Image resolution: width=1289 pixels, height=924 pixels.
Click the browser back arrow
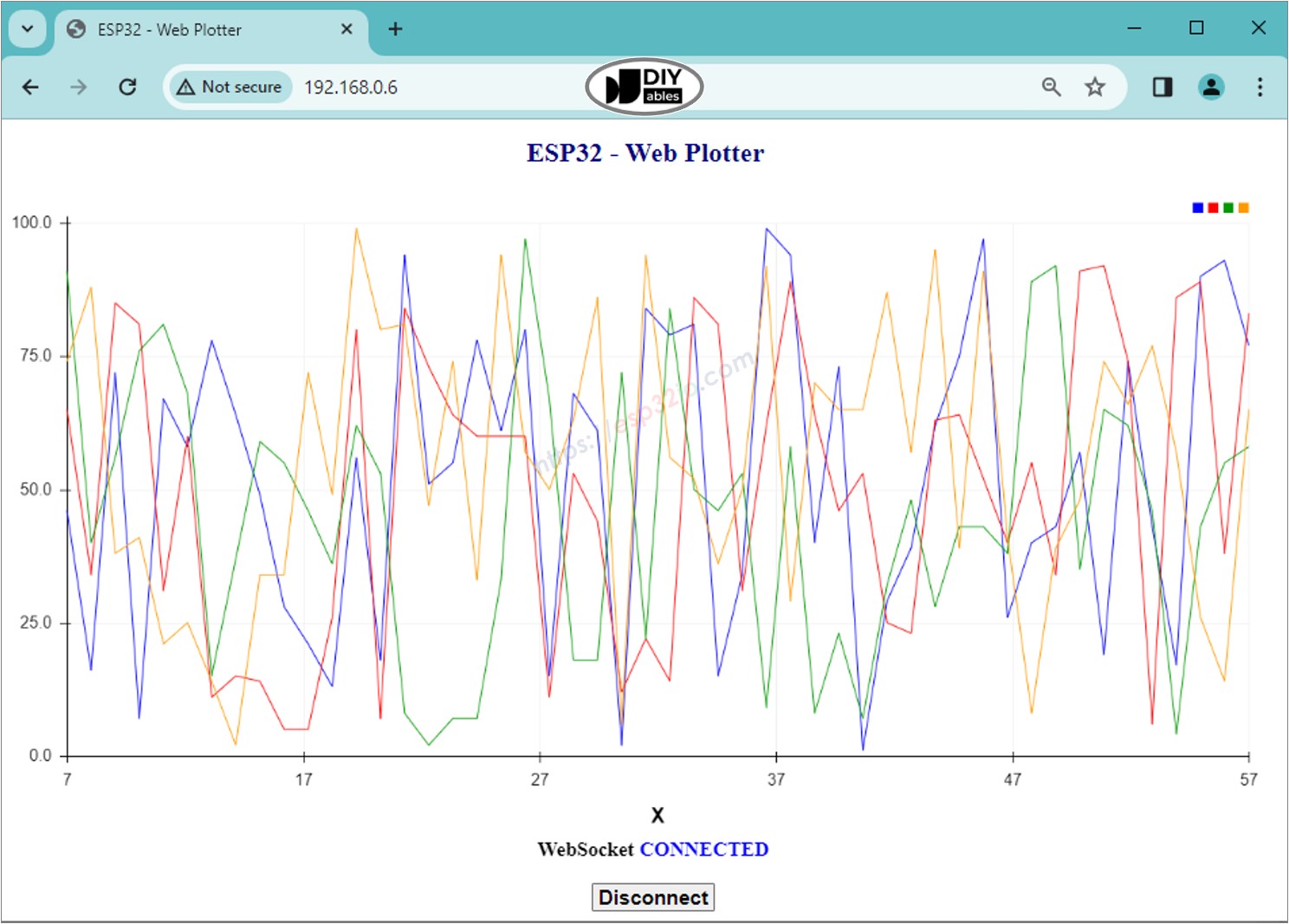point(31,87)
